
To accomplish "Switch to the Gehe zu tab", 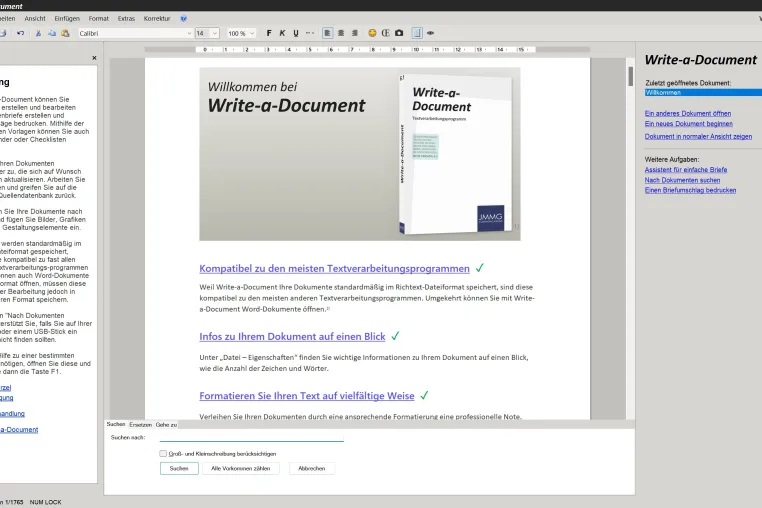I will [166, 424].
